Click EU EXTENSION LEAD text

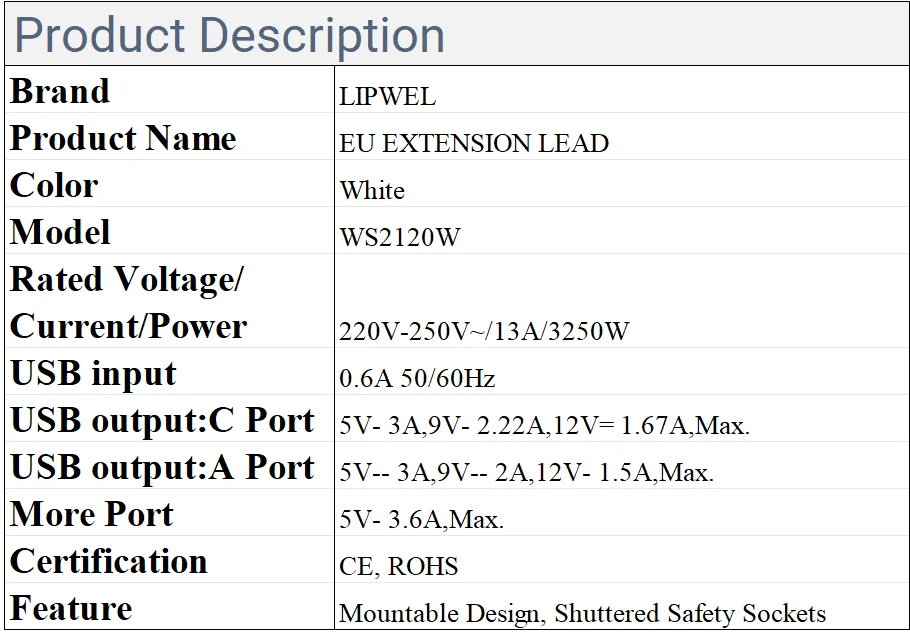point(474,144)
